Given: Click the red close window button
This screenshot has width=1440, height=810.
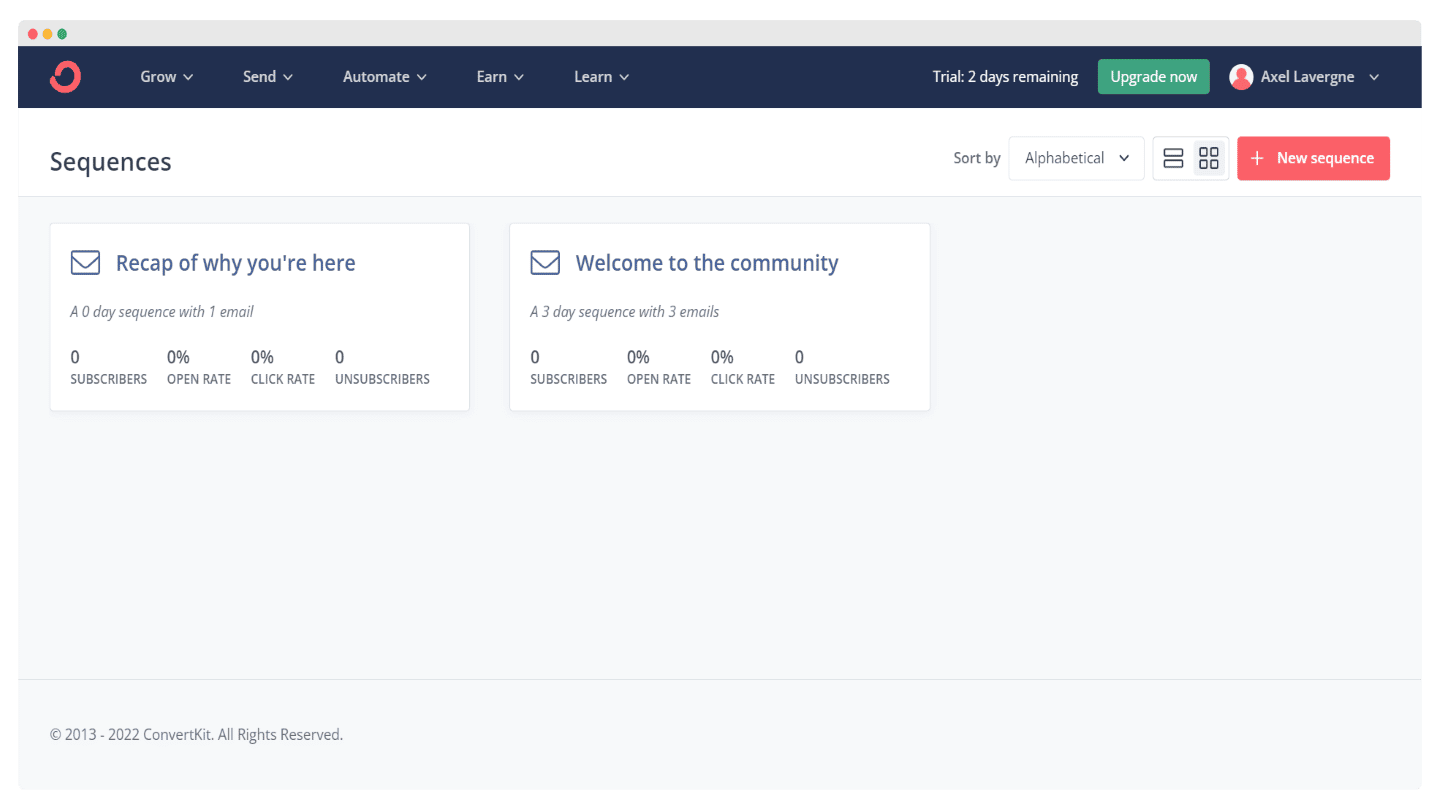Looking at the screenshot, I should click(33, 34).
